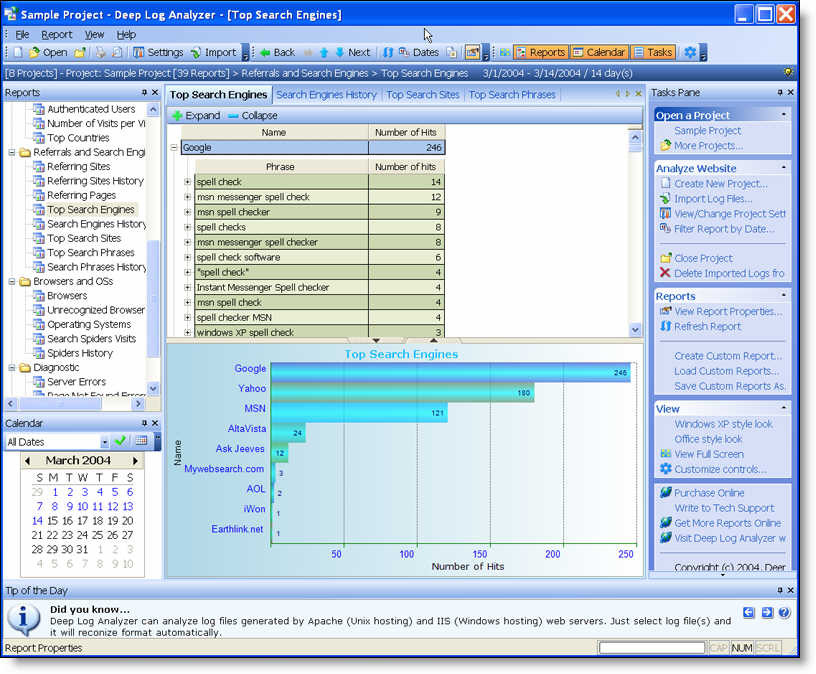The image size is (816, 674).
Task: Toggle the pin on Tip of the Day panel
Action: (780, 590)
